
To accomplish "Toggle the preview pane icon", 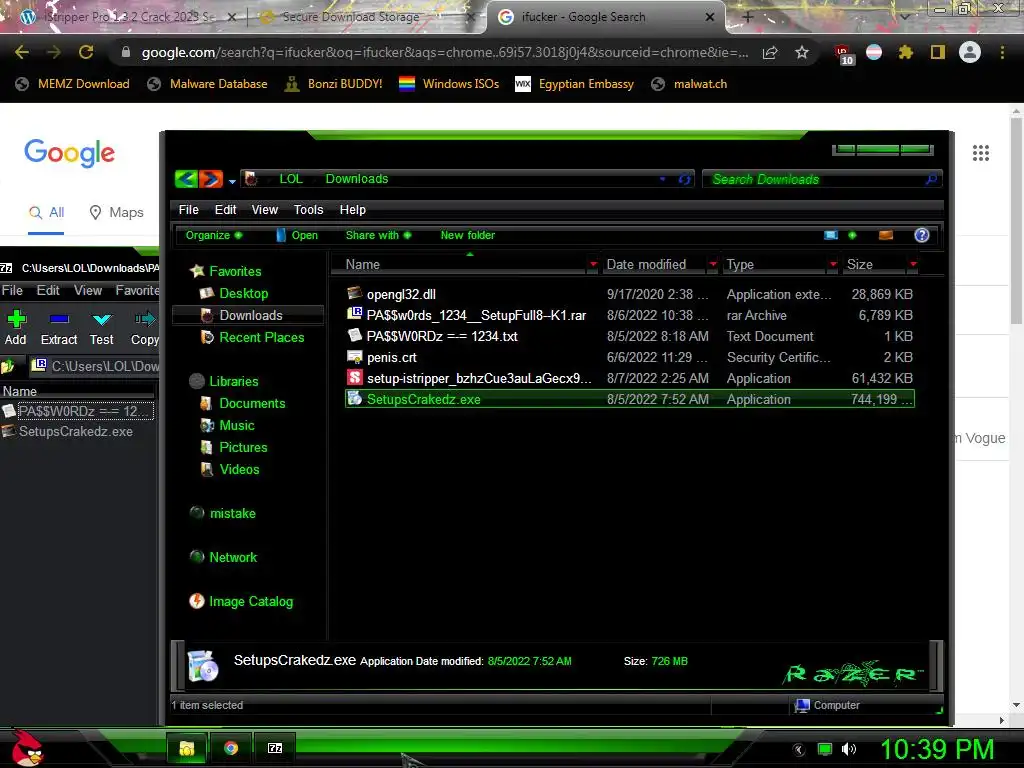I will pyautogui.click(x=886, y=235).
